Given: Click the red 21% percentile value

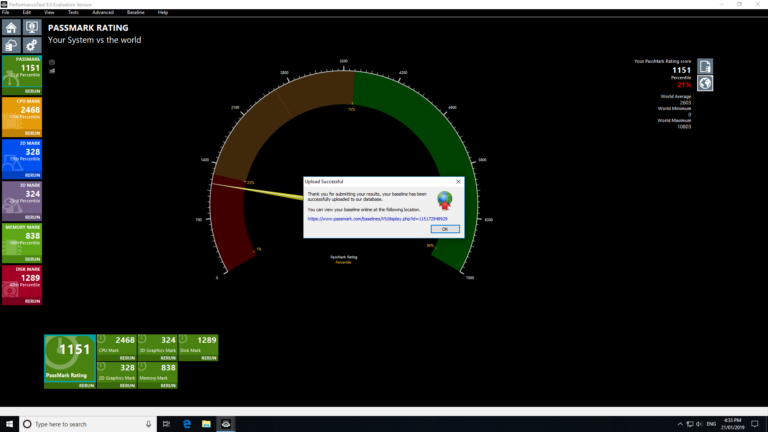Looking at the screenshot, I should (684, 85).
